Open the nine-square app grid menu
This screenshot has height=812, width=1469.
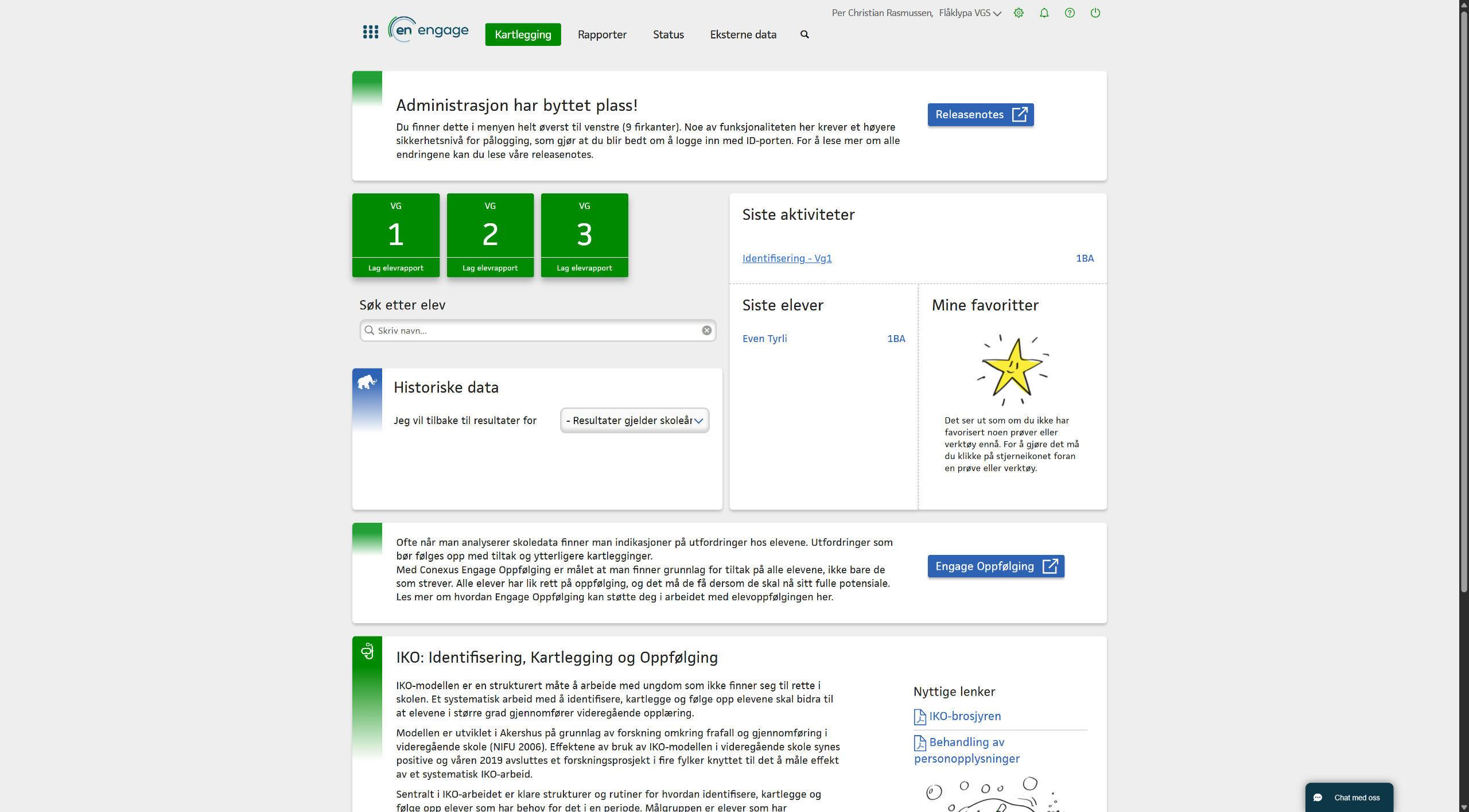pyautogui.click(x=370, y=32)
